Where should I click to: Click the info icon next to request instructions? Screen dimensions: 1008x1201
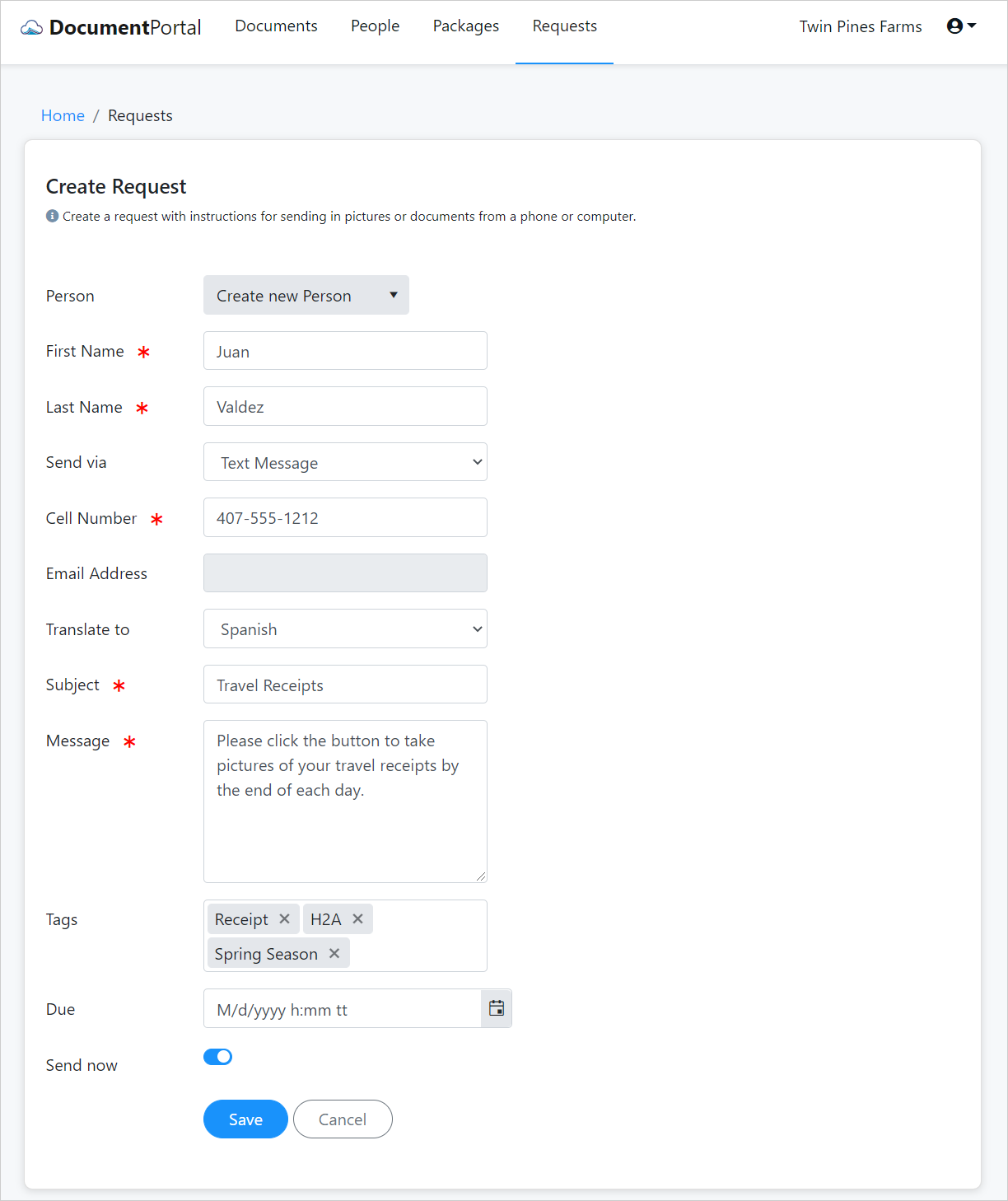(51, 216)
